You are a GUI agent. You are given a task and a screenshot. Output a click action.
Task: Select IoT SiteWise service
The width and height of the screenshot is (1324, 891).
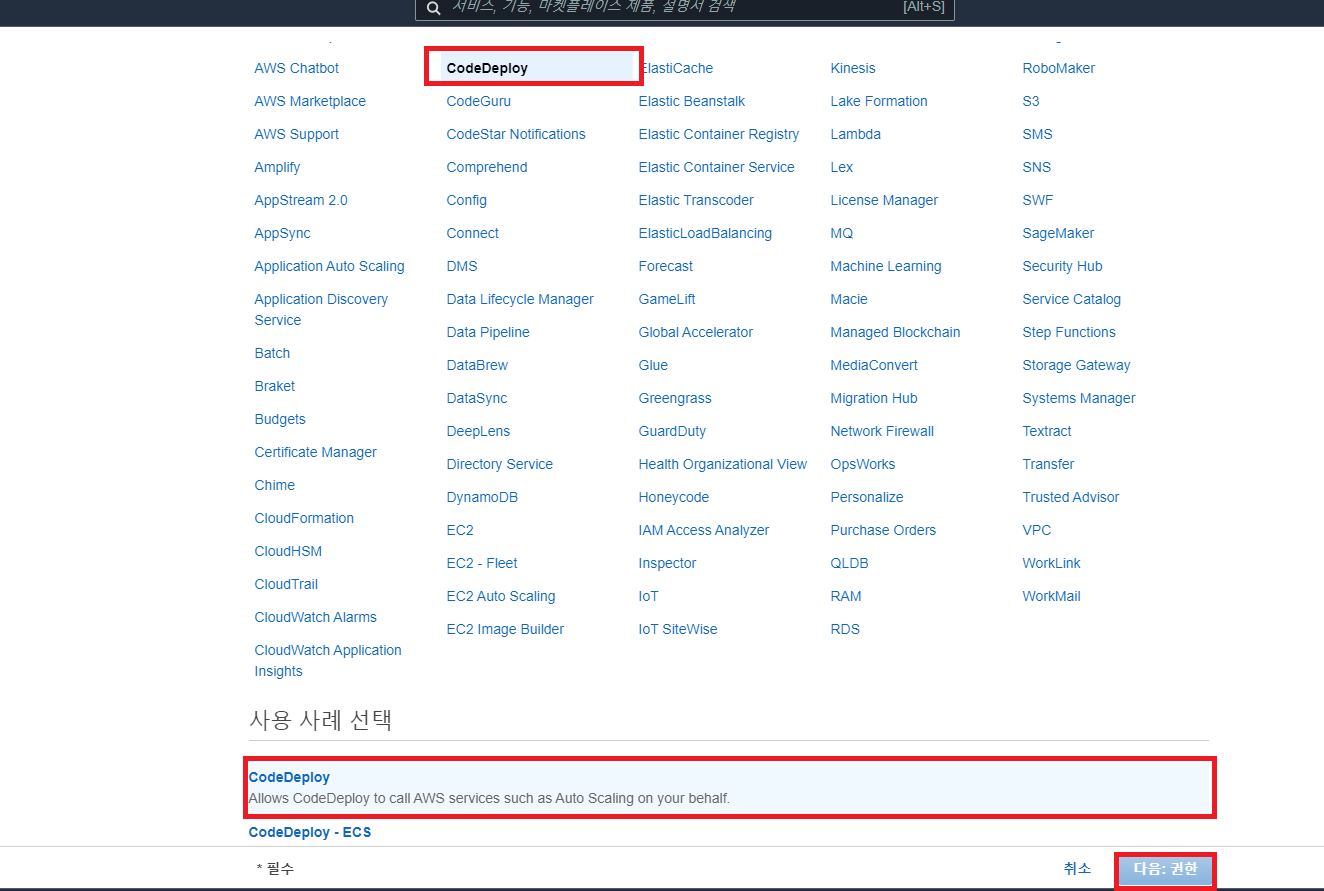coord(678,629)
